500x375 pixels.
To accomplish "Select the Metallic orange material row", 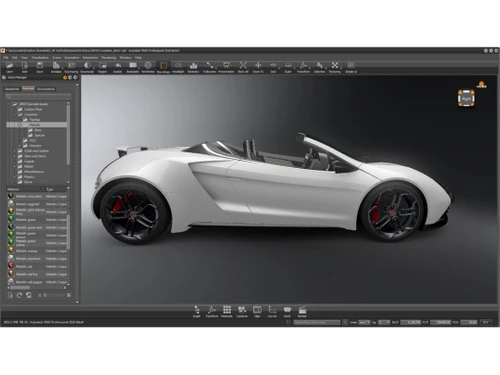I will pyautogui.click(x=37, y=251).
